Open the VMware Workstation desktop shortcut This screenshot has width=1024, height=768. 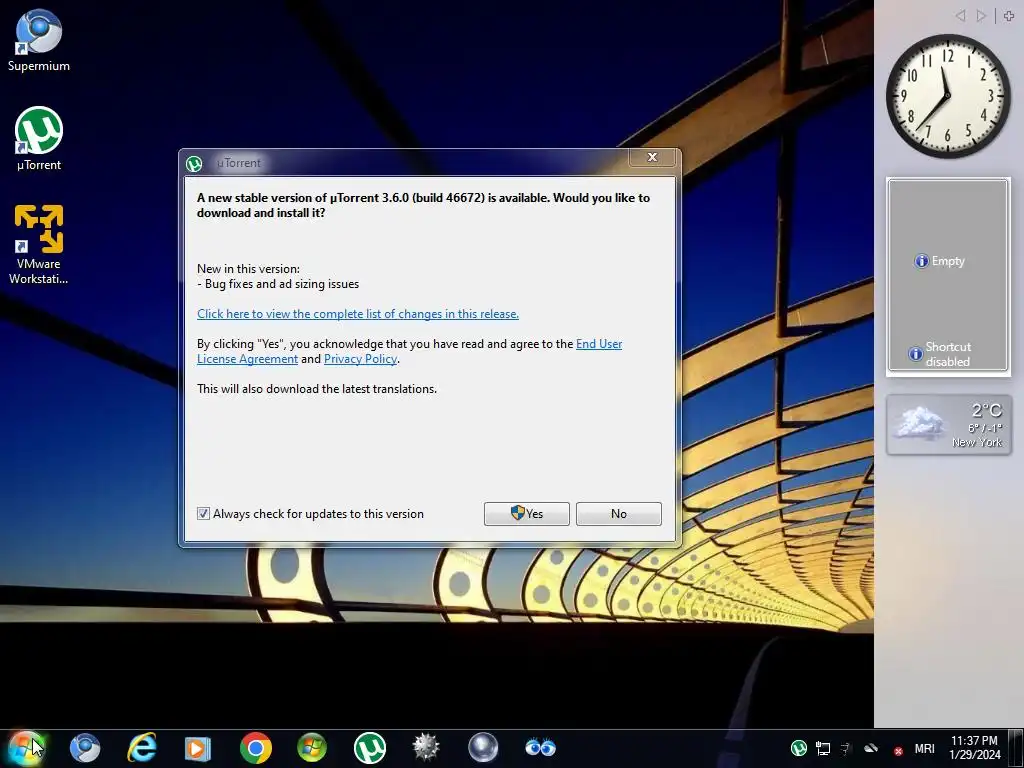39,244
